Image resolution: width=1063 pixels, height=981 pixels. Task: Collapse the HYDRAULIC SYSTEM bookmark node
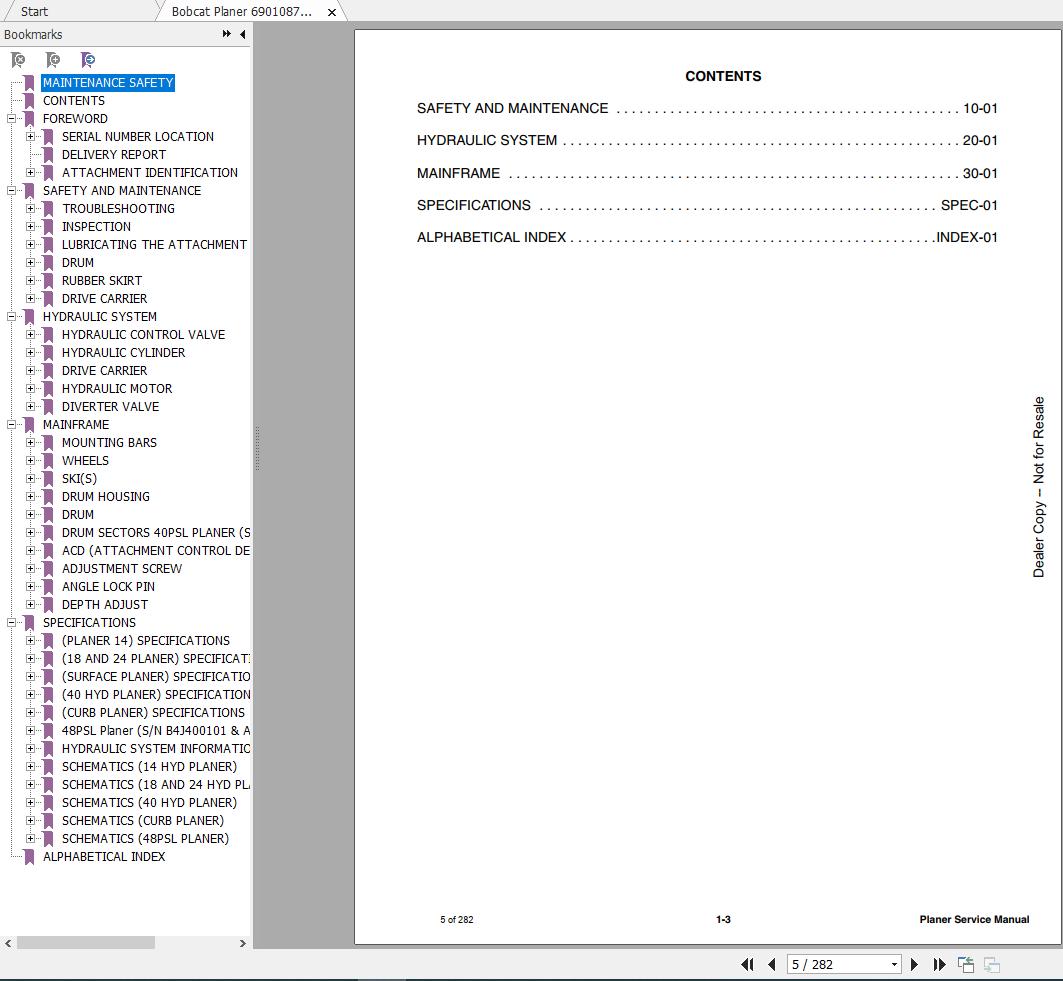coord(12,317)
